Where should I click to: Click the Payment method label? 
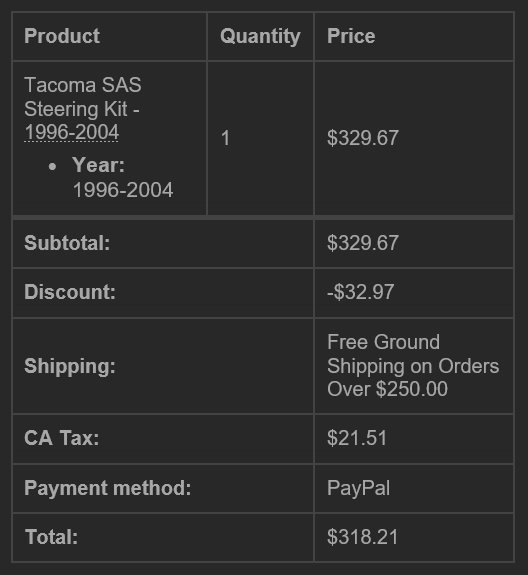coord(108,488)
